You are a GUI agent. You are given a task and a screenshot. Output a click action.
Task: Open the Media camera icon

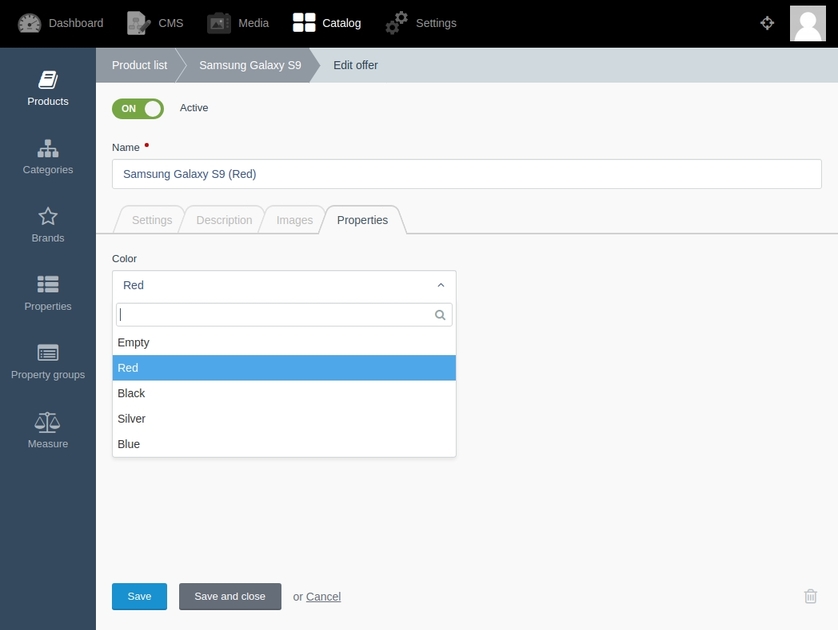[219, 23]
